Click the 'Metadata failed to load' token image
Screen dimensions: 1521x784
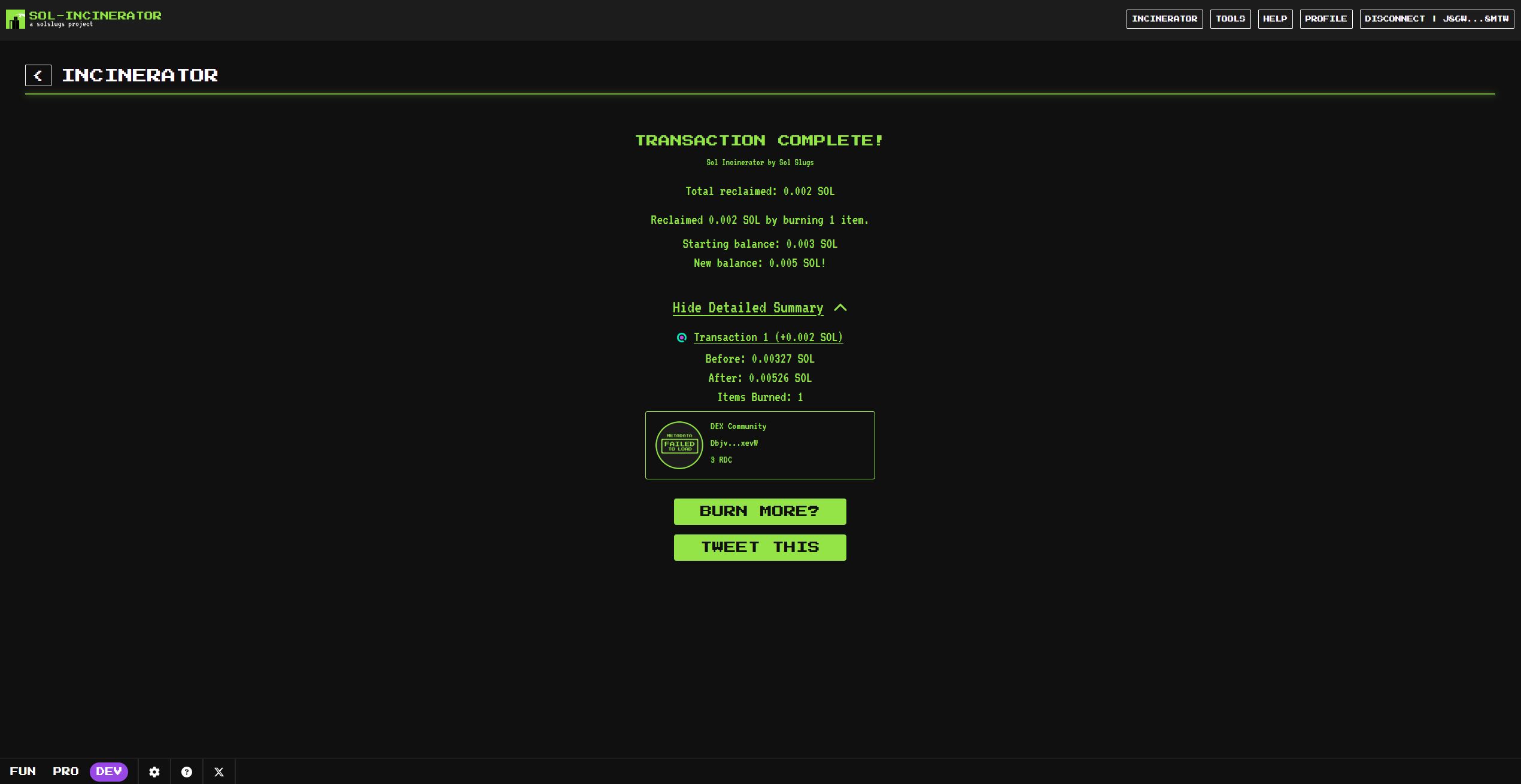coord(679,445)
